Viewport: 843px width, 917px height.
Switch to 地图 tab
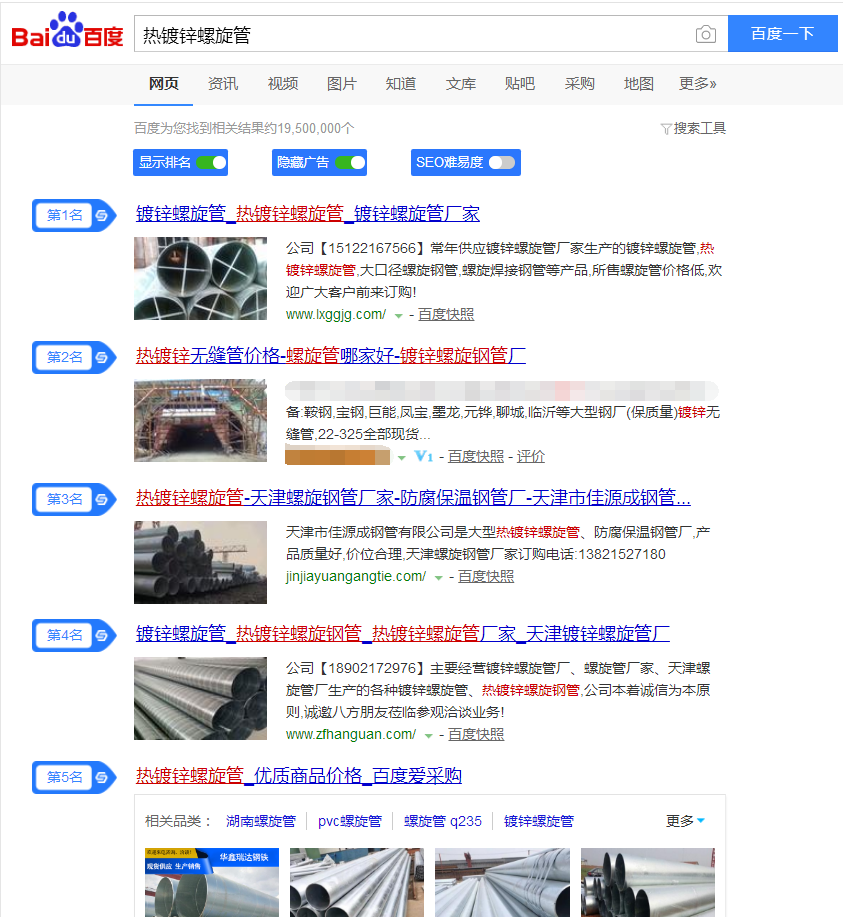pyautogui.click(x=638, y=84)
